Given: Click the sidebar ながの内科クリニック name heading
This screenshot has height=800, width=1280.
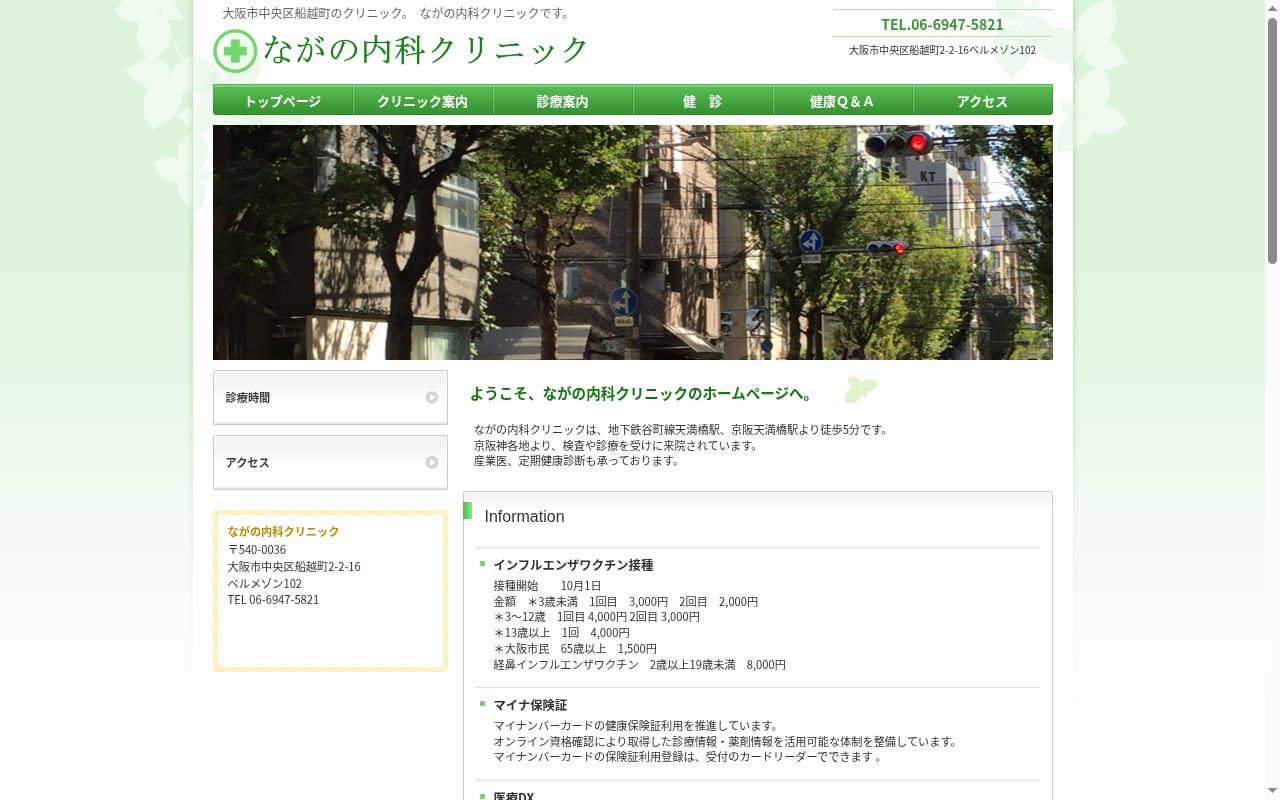Looking at the screenshot, I should tap(283, 532).
